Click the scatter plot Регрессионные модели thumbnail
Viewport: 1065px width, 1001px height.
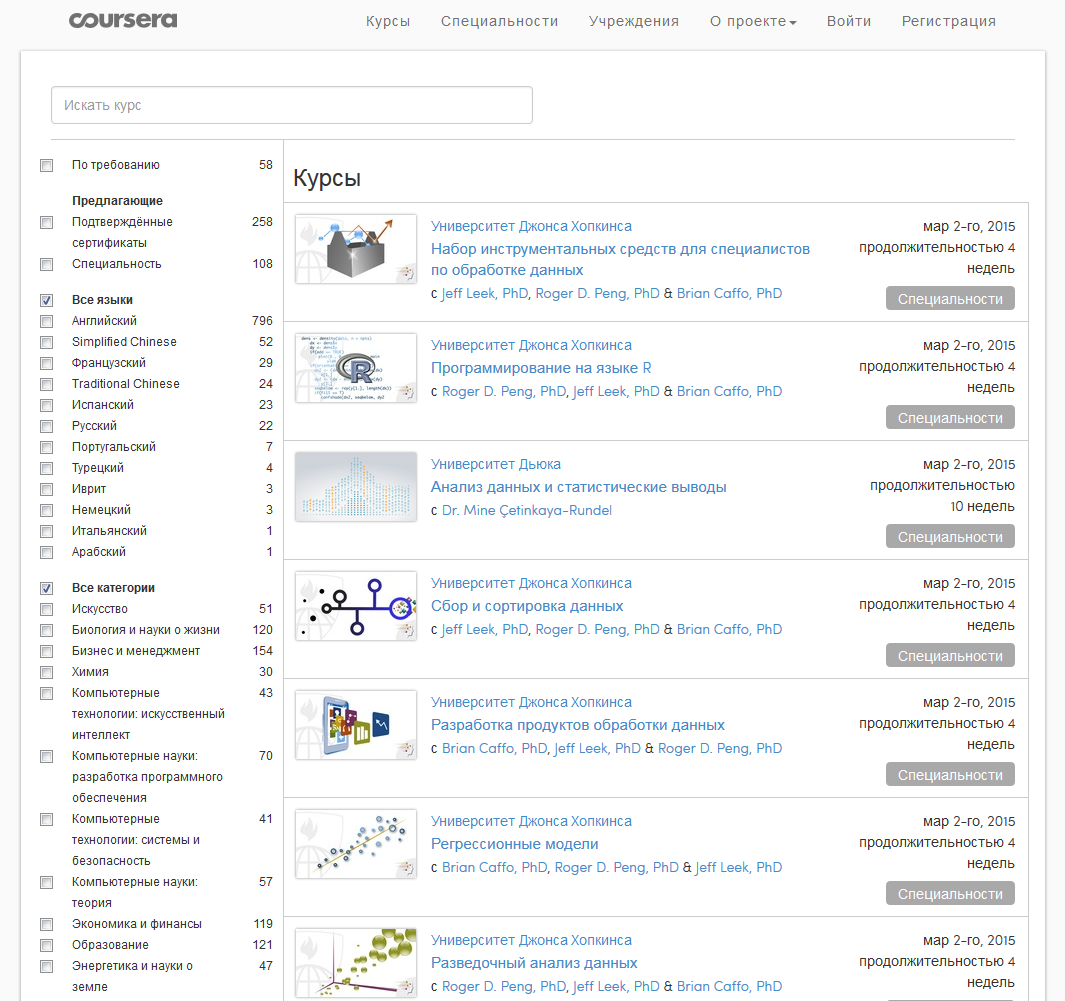(356, 843)
